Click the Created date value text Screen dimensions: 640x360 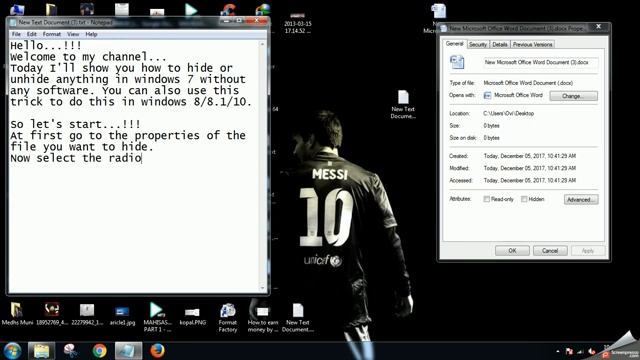click(x=530, y=156)
